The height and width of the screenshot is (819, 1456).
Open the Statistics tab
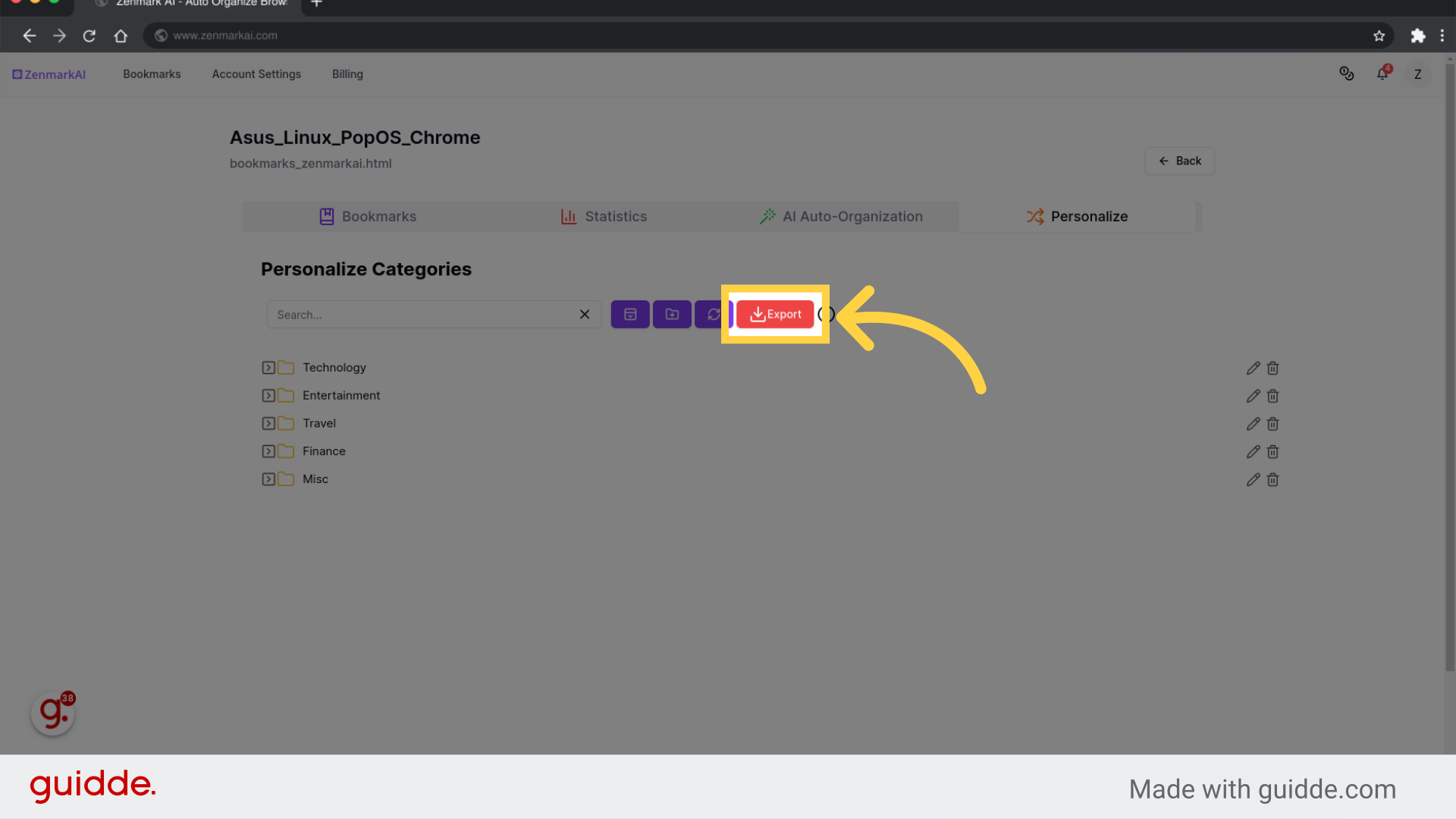(604, 216)
